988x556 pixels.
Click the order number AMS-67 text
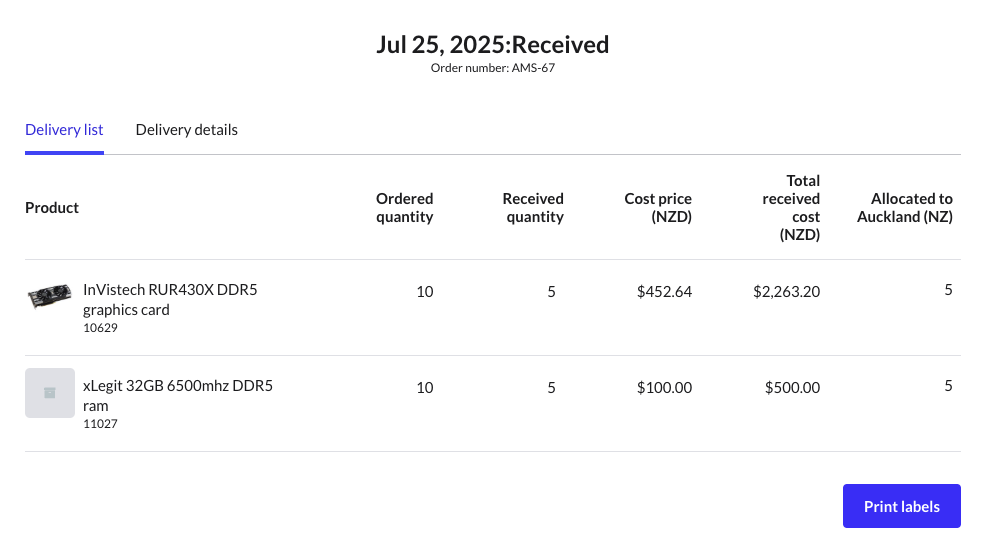pyautogui.click(x=492, y=68)
